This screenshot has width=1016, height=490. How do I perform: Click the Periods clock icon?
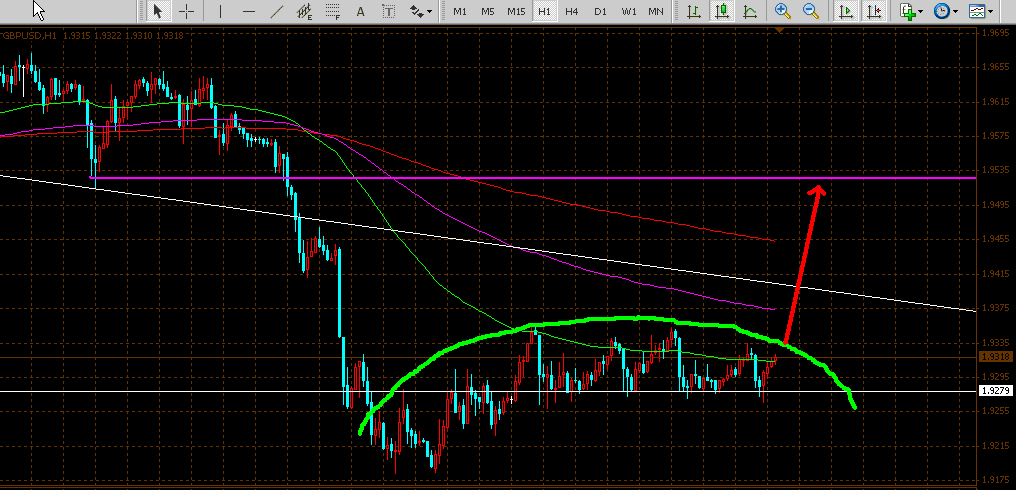coord(941,11)
